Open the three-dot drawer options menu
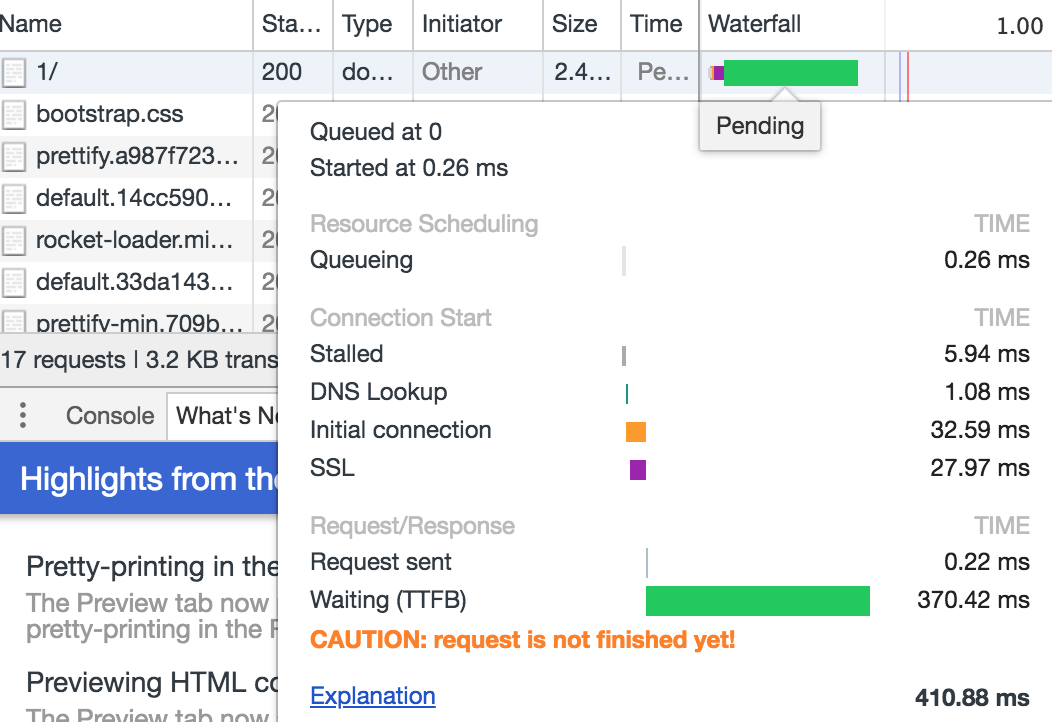The image size is (1052, 722). pyautogui.click(x=22, y=415)
